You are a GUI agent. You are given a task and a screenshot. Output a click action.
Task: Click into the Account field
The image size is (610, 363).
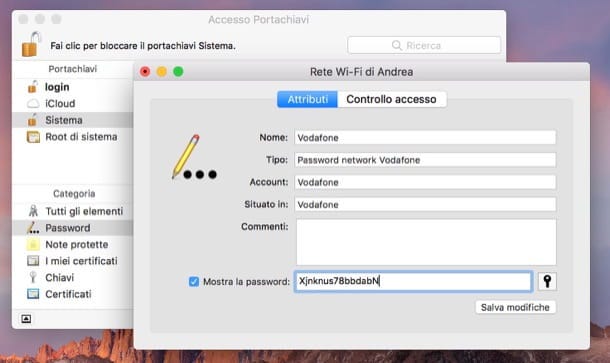point(425,182)
